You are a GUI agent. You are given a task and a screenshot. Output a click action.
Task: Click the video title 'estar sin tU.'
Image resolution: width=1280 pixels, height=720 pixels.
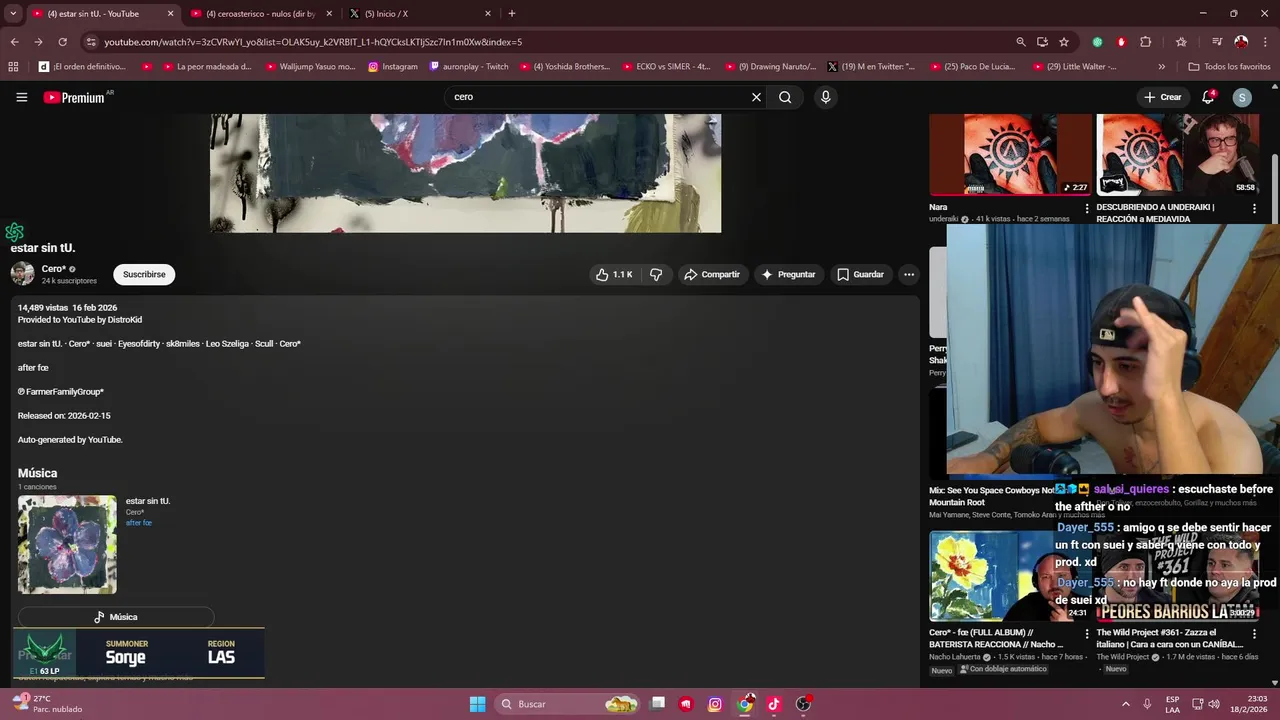click(43, 248)
